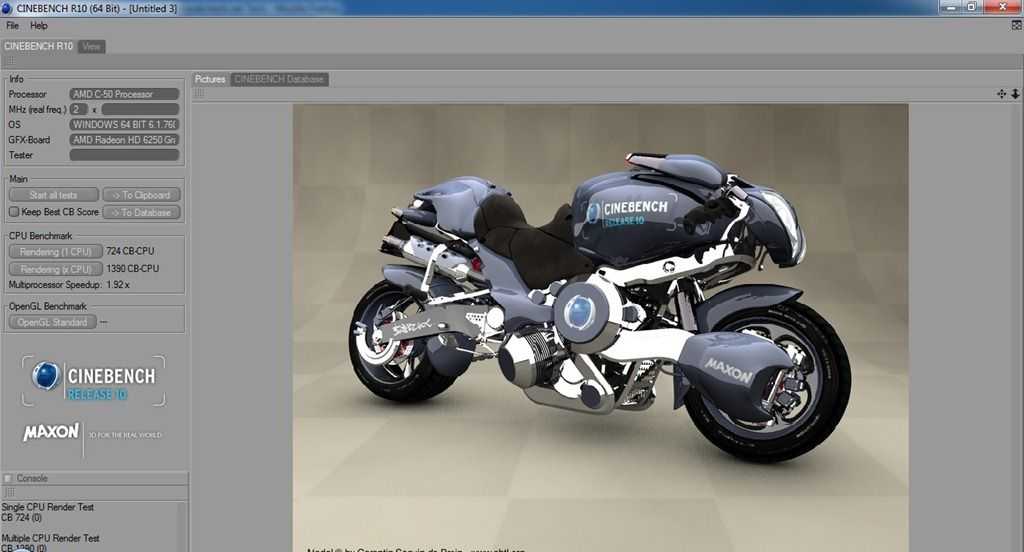Open the CINEBENCH Database tab
The height and width of the screenshot is (552, 1024).
(279, 79)
